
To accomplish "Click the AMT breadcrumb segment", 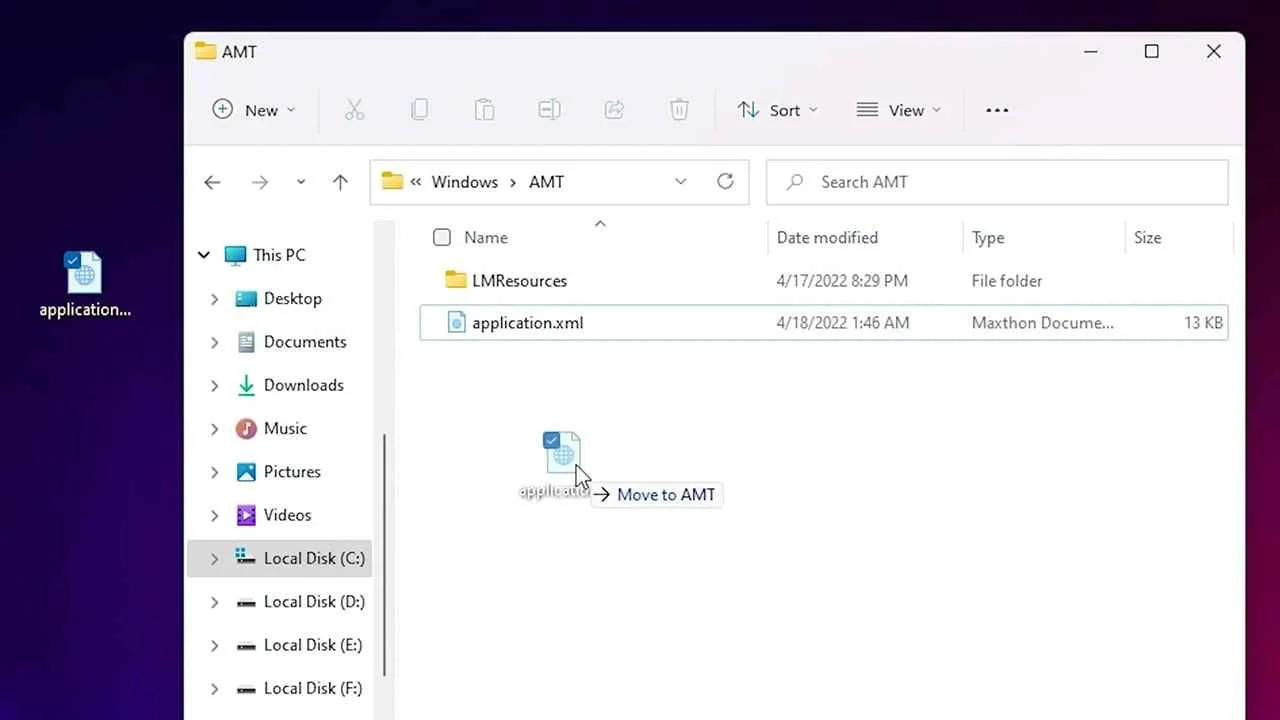I will click(x=546, y=182).
